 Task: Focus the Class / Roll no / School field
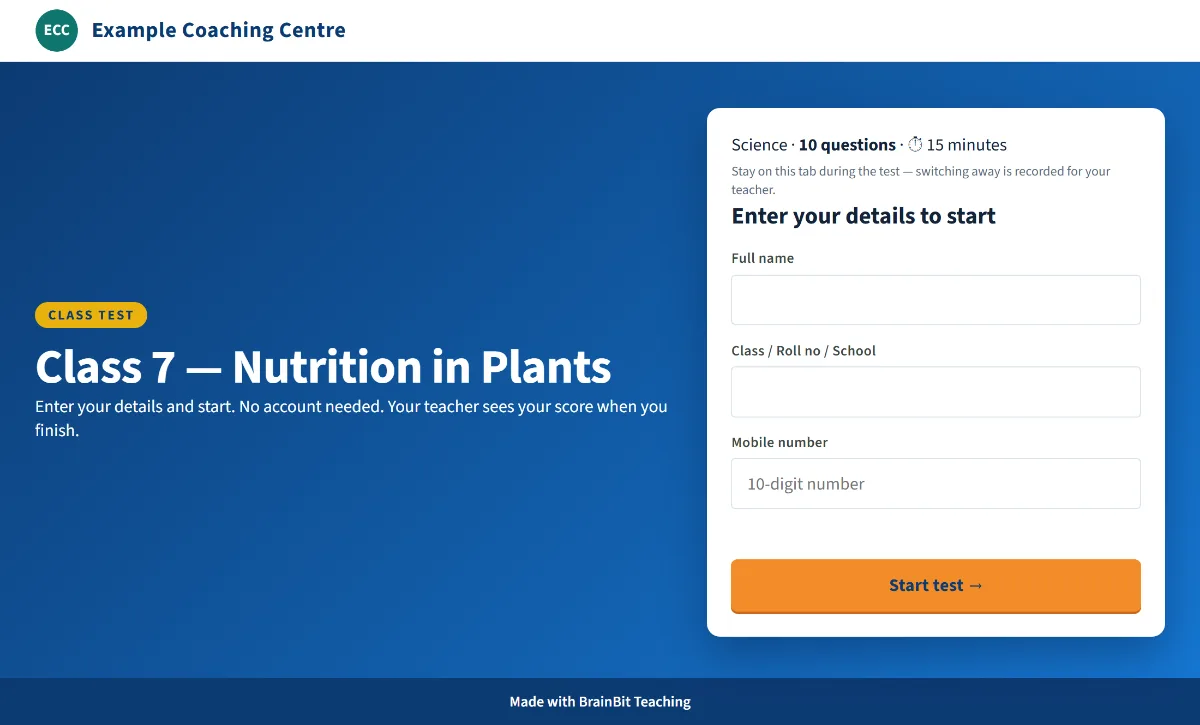click(x=935, y=392)
